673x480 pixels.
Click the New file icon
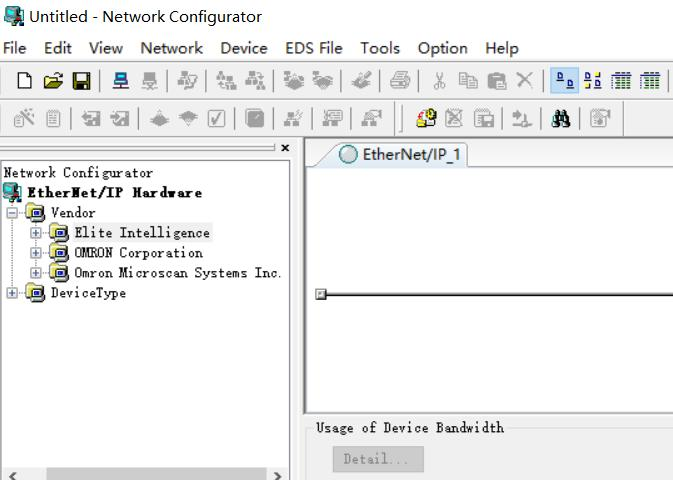click(25, 81)
